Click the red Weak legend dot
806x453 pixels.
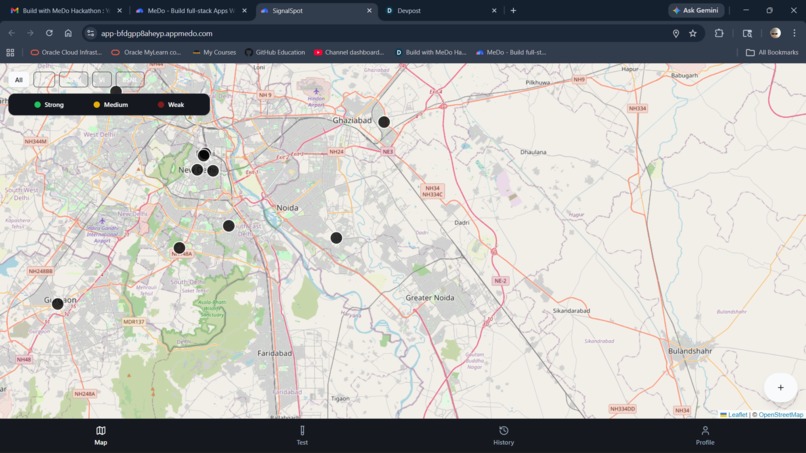click(x=161, y=105)
